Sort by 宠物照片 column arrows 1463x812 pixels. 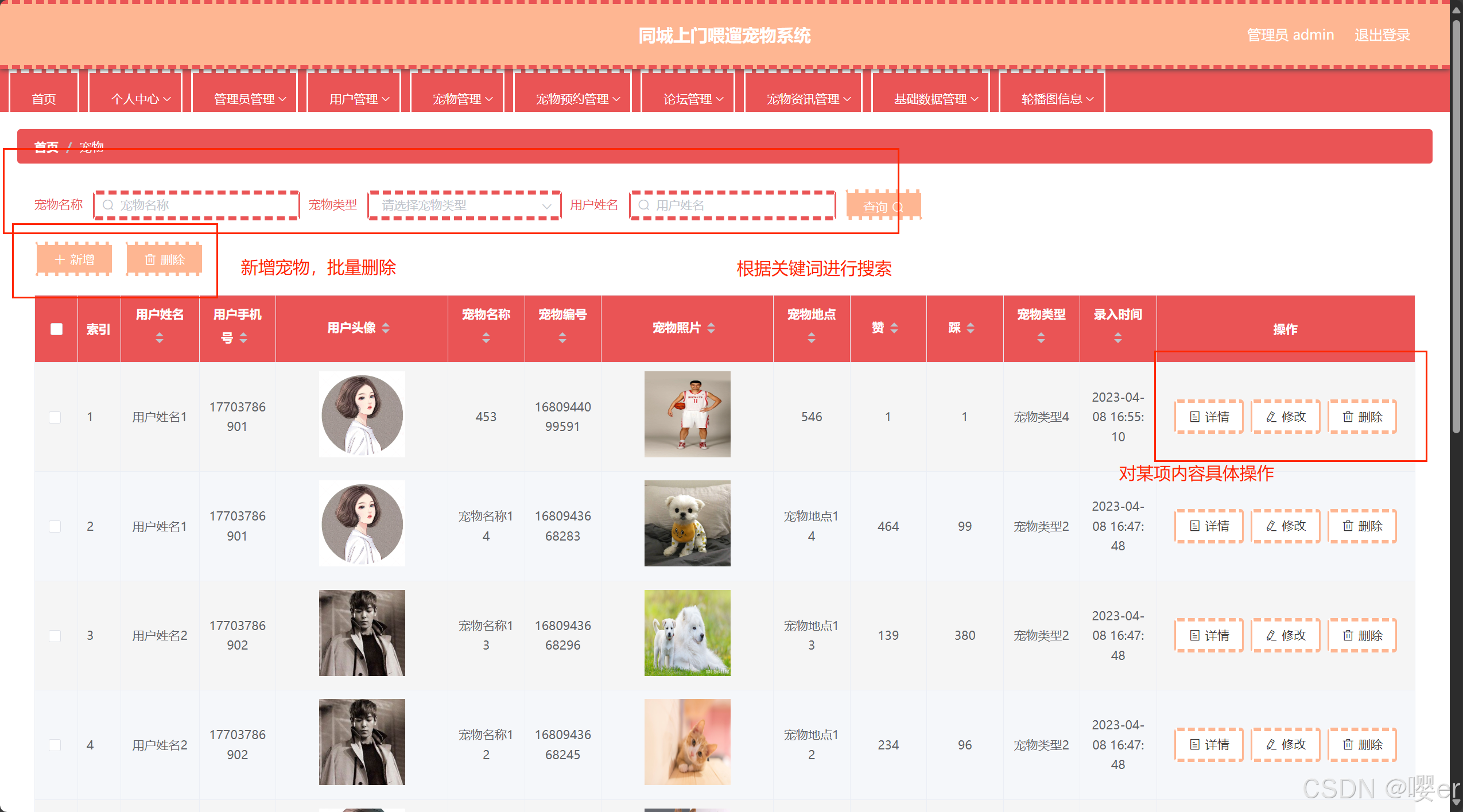[x=711, y=328]
